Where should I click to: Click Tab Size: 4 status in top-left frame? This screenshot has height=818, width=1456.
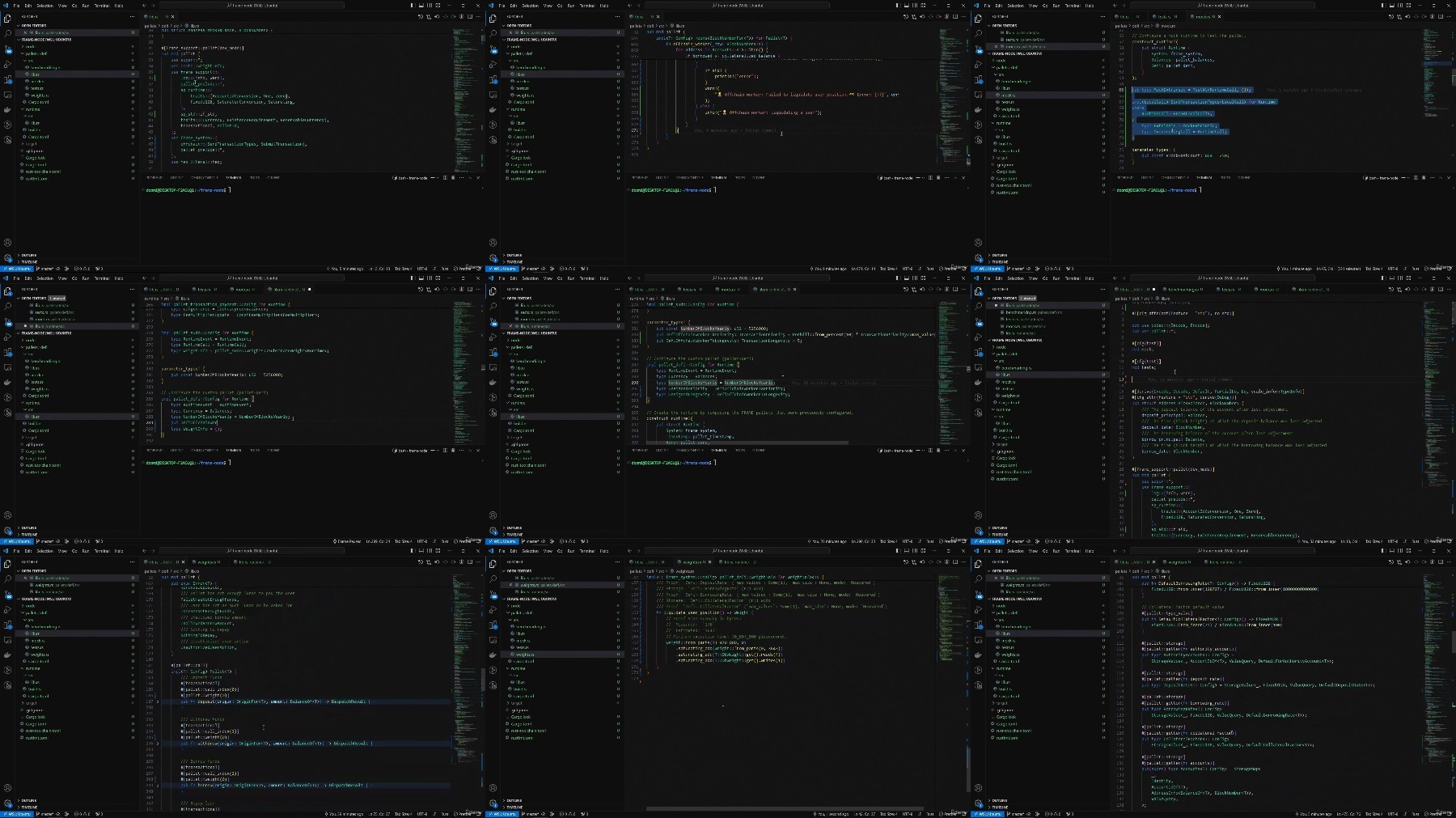[x=402, y=269]
